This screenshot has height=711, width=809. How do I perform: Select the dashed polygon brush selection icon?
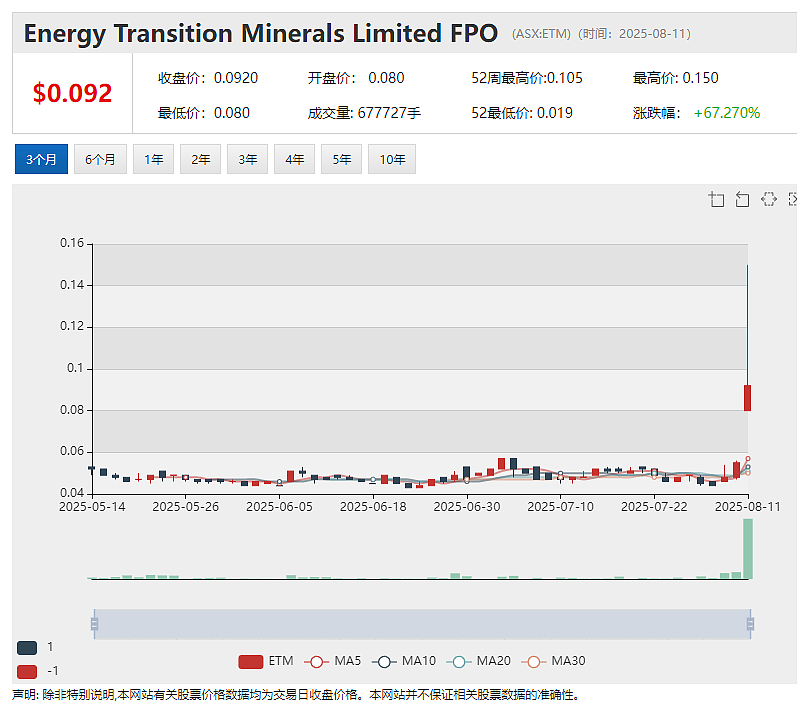pos(769,199)
